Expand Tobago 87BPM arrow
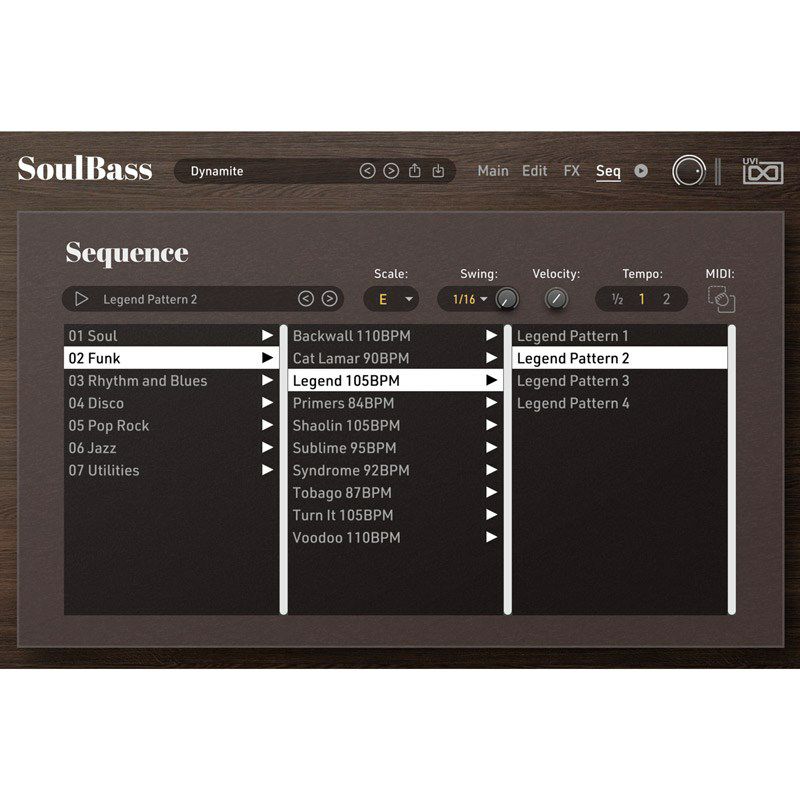The image size is (800, 800). [x=491, y=492]
